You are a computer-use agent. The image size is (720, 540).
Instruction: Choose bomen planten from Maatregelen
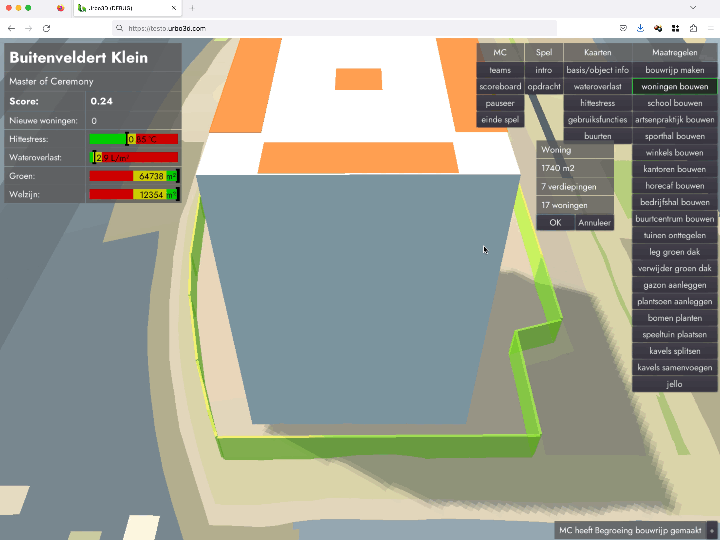click(674, 318)
